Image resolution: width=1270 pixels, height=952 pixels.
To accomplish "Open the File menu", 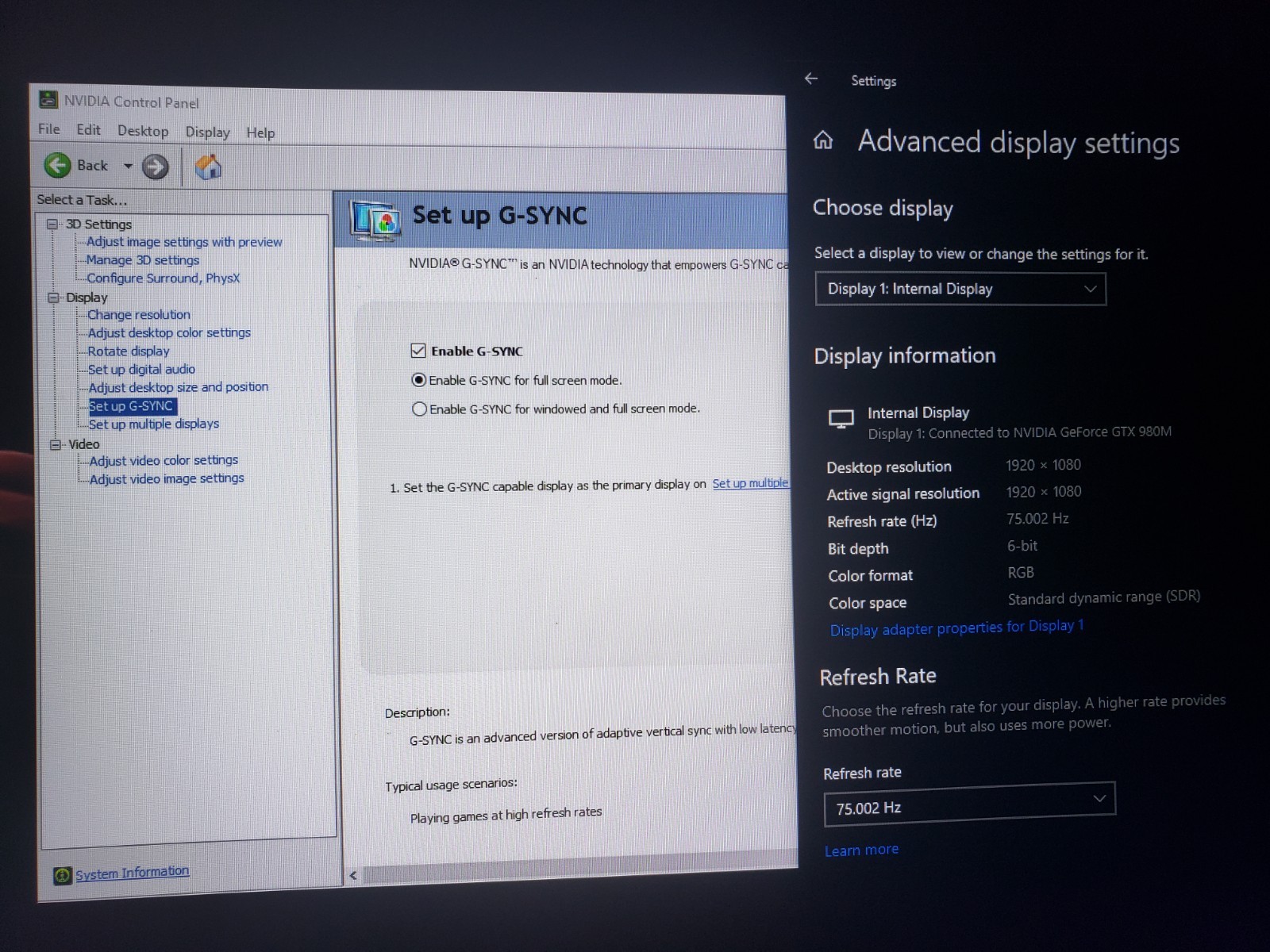I will (x=49, y=129).
